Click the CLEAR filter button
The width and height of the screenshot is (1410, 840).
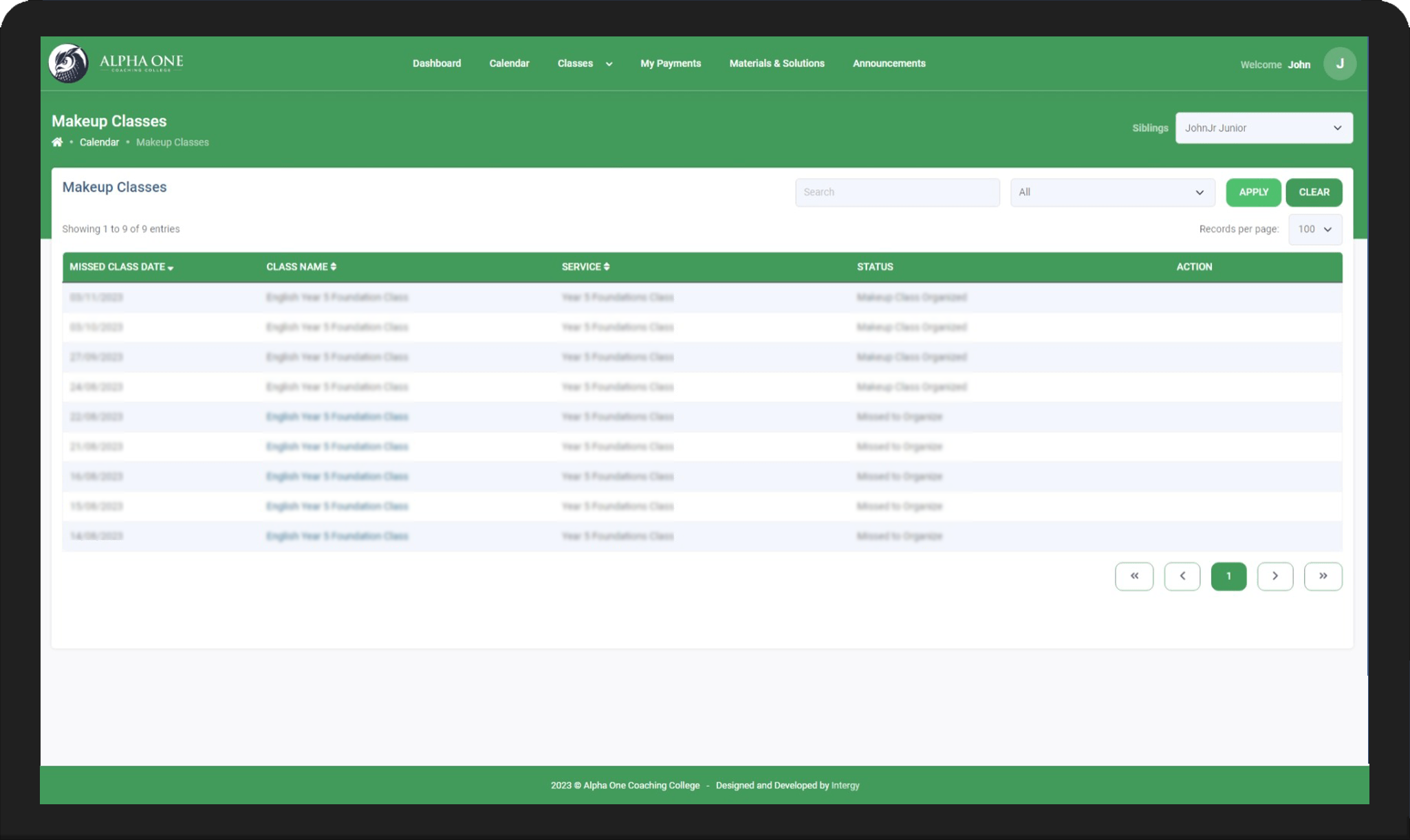tap(1314, 192)
